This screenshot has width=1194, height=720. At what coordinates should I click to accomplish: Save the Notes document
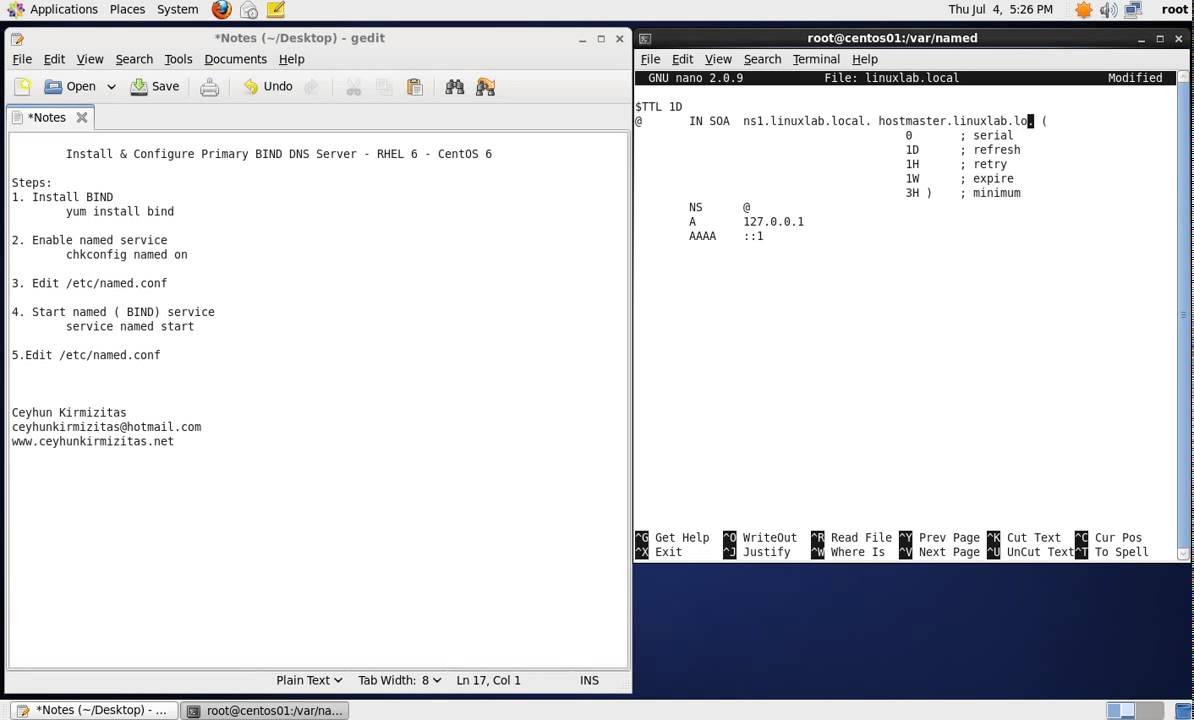pyautogui.click(x=155, y=87)
